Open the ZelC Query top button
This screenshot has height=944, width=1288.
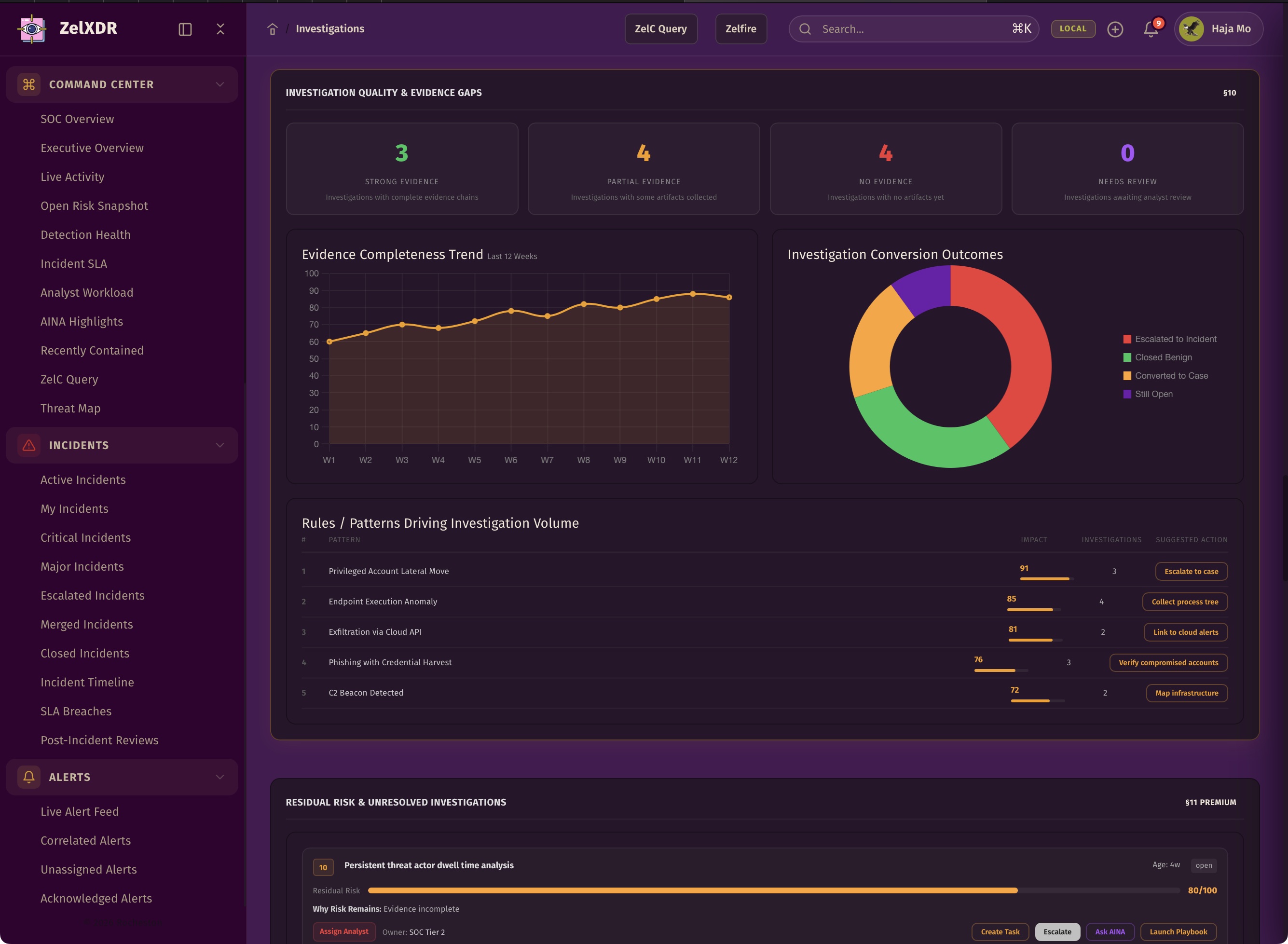(660, 29)
